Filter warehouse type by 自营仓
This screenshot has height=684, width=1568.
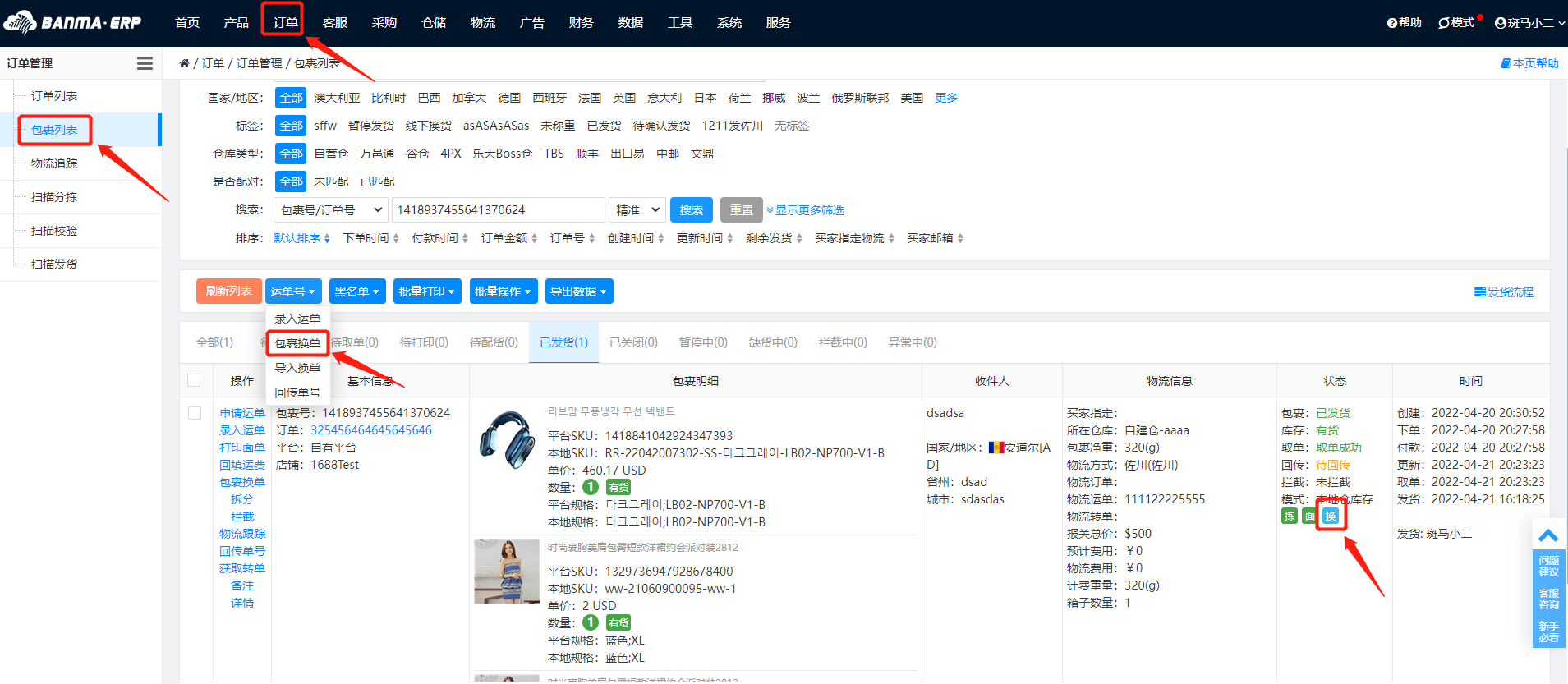pyautogui.click(x=331, y=154)
